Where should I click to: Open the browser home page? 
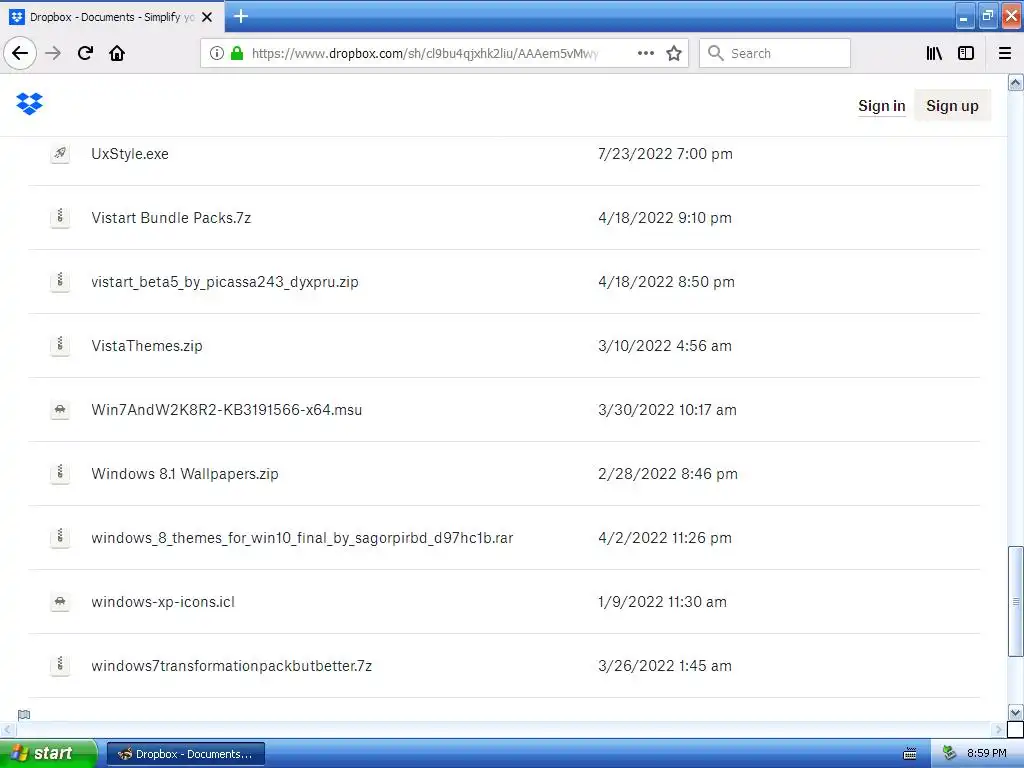(x=117, y=53)
